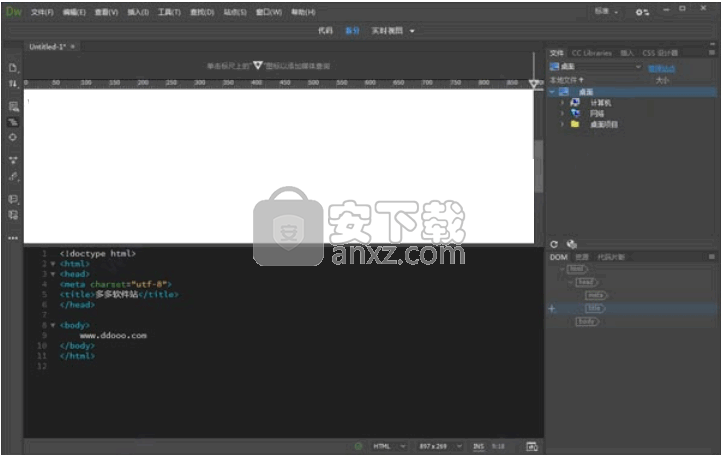The height and width of the screenshot is (455, 722).
Task: Open the 标准 workspace switcher dropdown
Action: (606, 12)
